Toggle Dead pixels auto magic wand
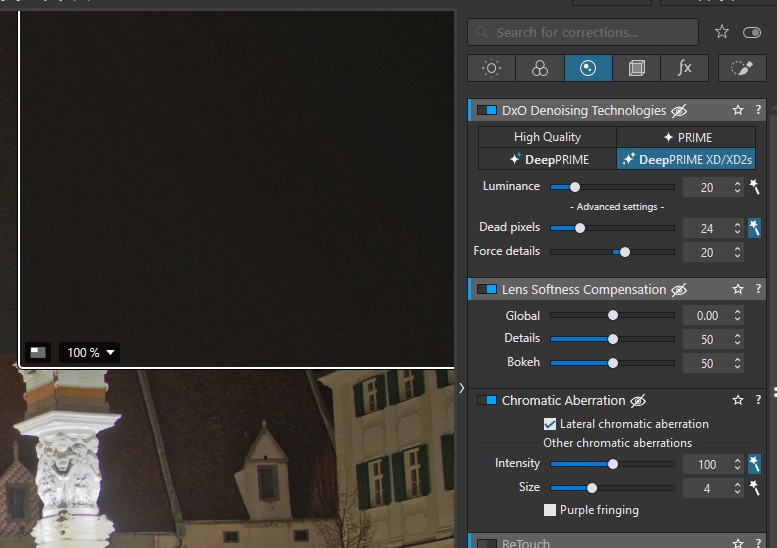Screen dimensions: 777x548 coord(754,228)
